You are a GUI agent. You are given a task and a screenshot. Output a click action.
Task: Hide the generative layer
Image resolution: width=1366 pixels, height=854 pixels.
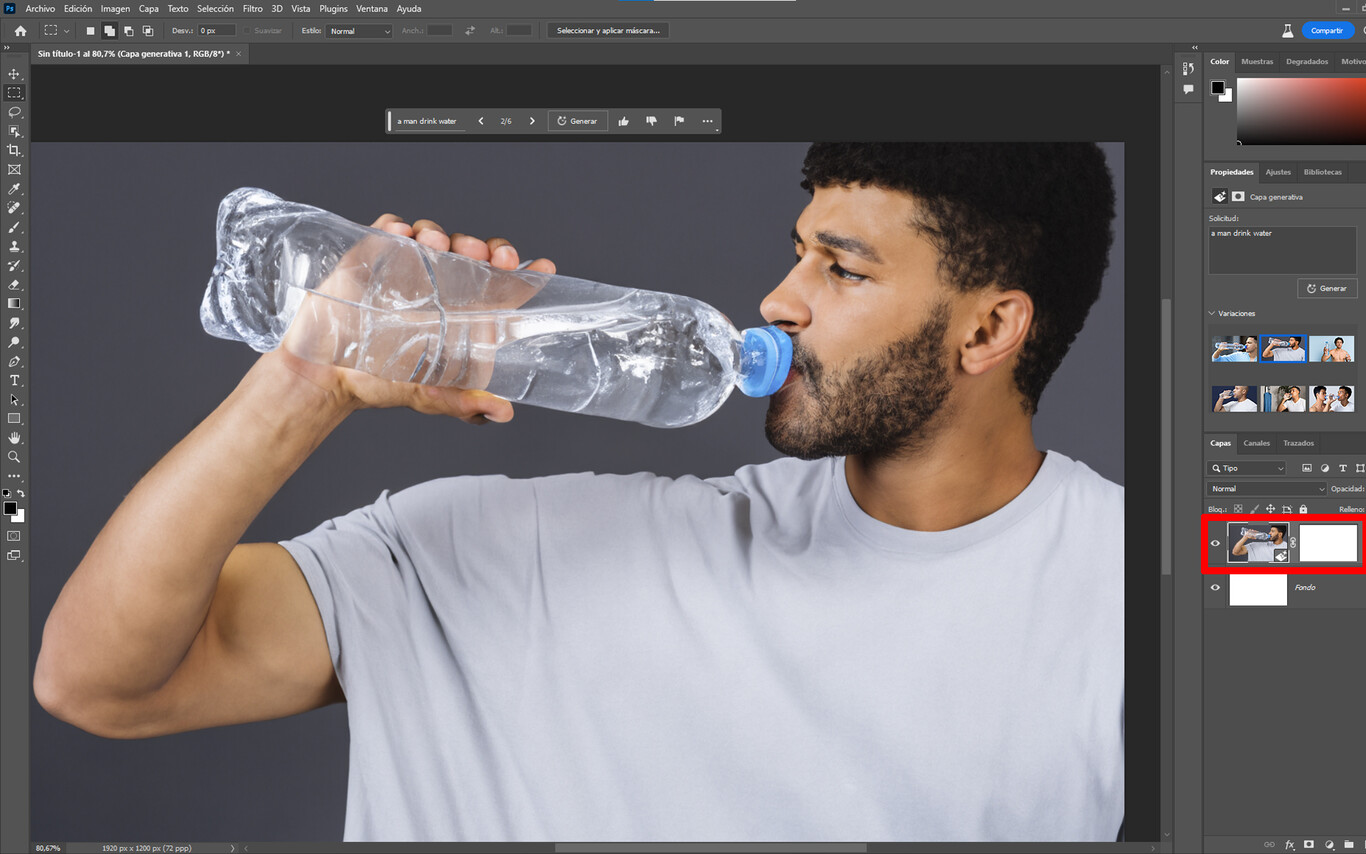[x=1215, y=543]
